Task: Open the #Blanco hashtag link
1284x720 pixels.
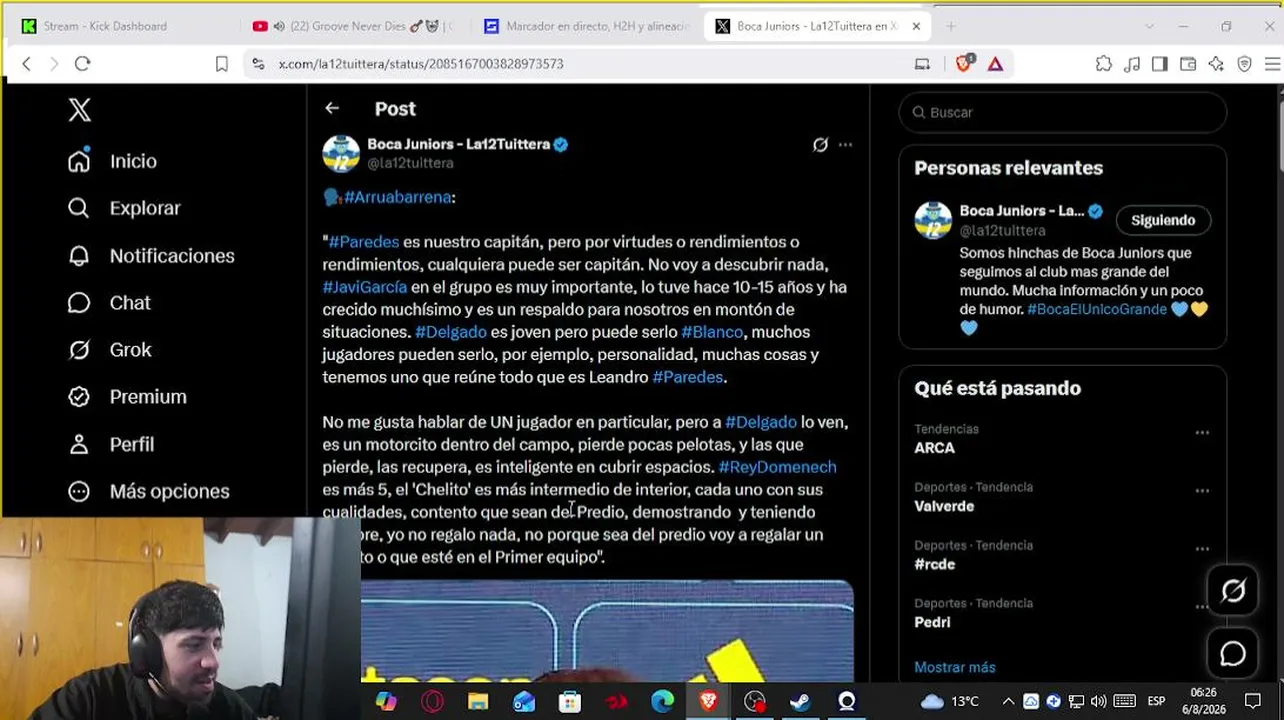Action: (x=712, y=332)
